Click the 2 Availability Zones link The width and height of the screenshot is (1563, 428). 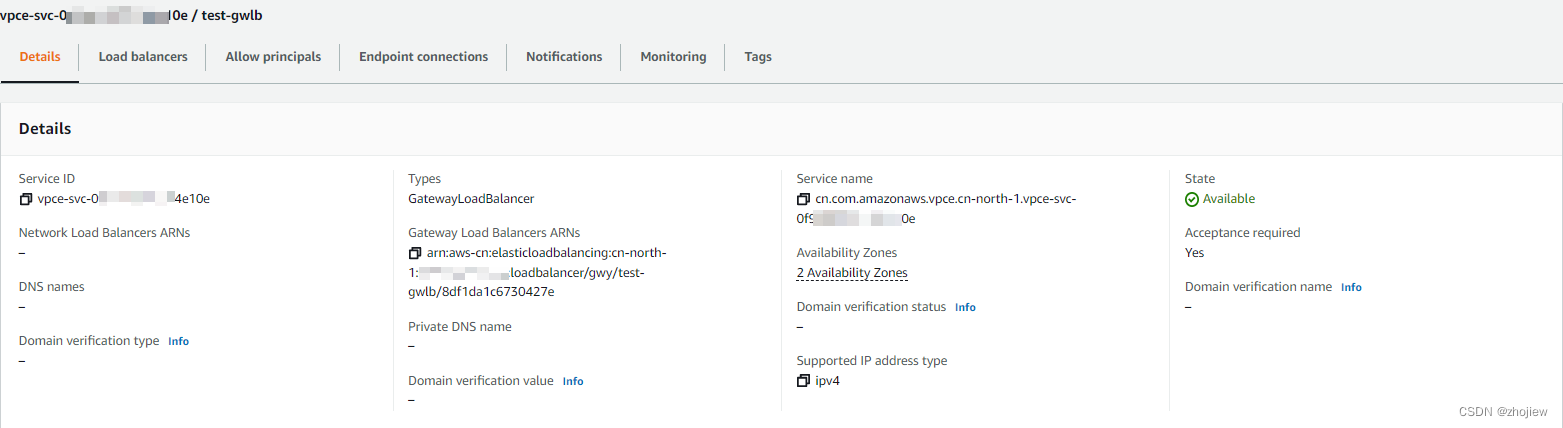pos(852,273)
